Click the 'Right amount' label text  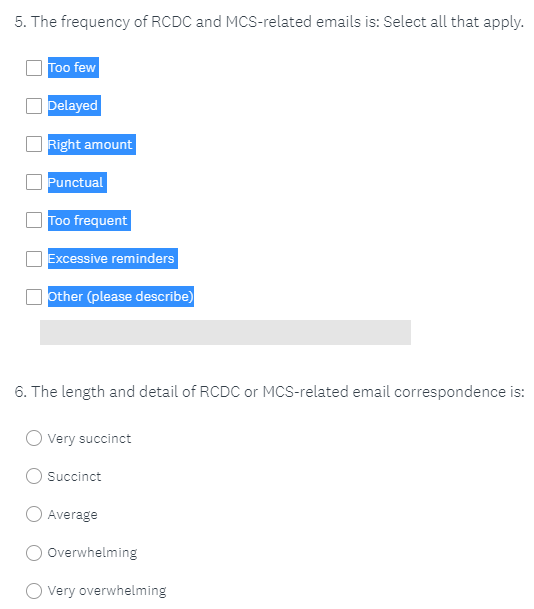tap(92, 144)
